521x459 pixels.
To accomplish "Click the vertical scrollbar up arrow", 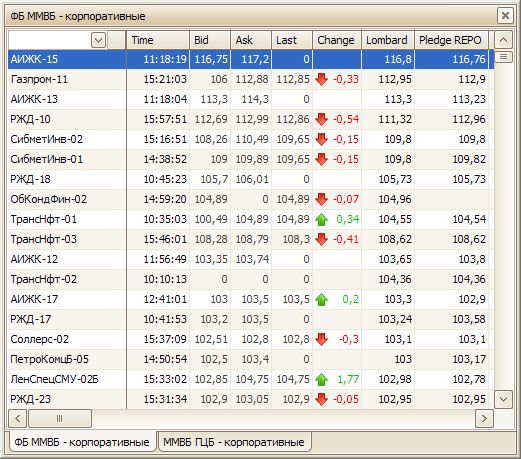I will (503, 40).
